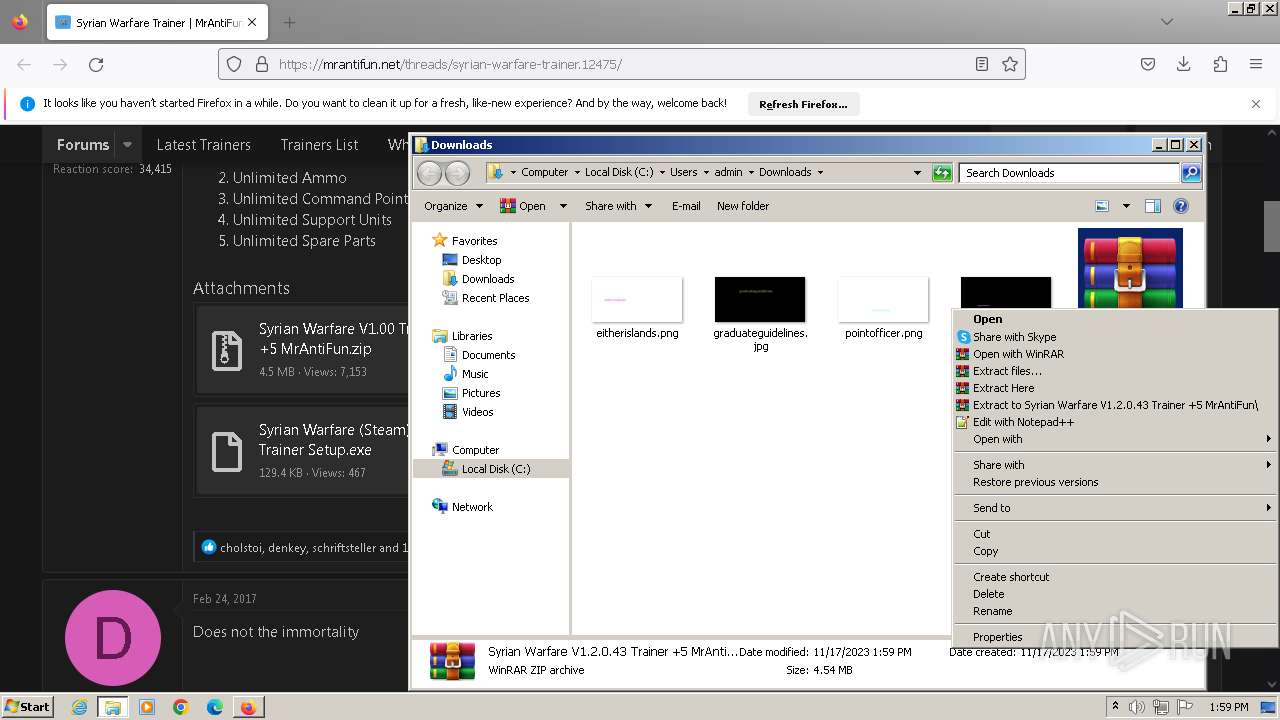Expand the Open with submenu
The width and height of the screenshot is (1280, 720).
1116,439
